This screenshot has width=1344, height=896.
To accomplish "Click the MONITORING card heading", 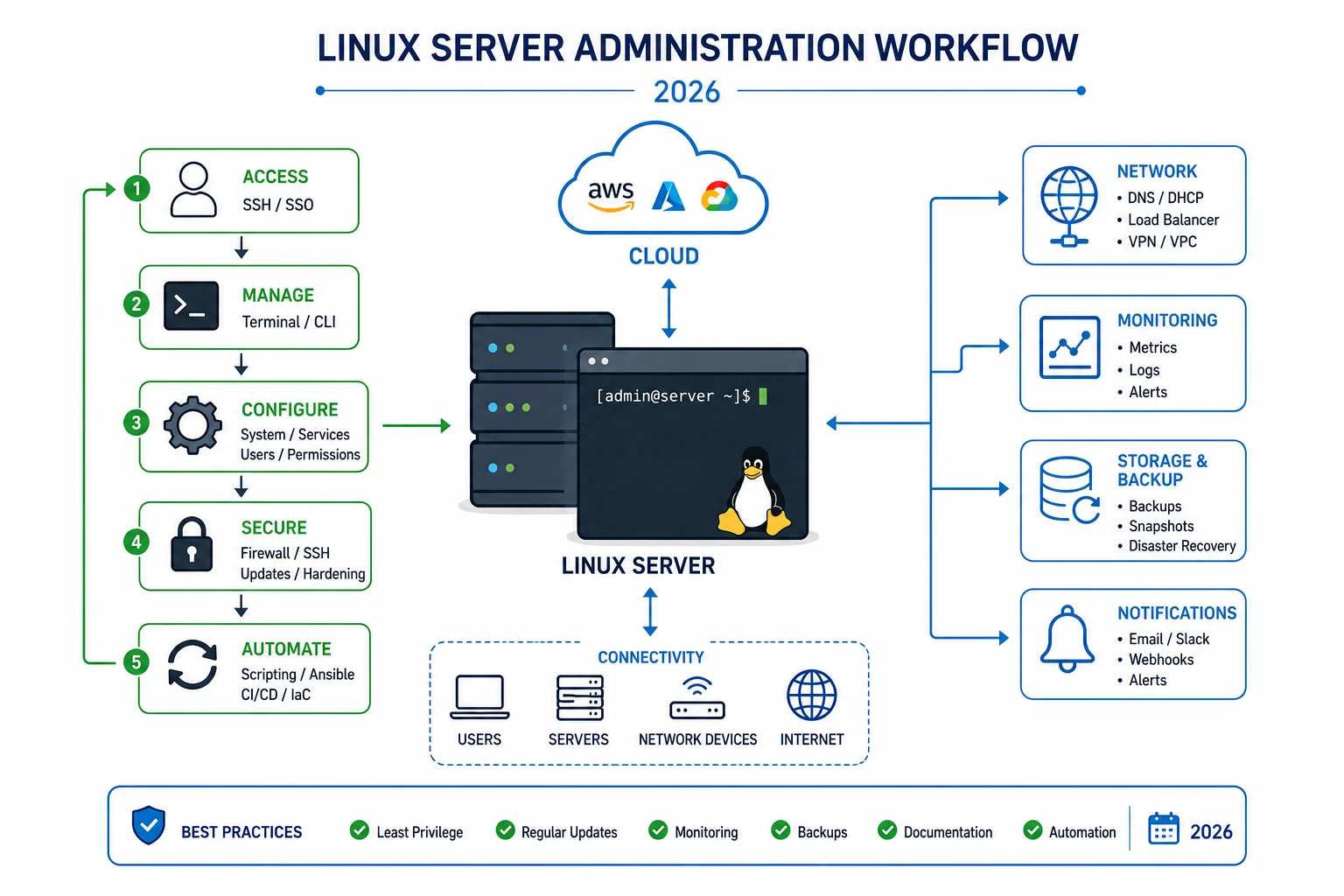I will (x=1167, y=320).
